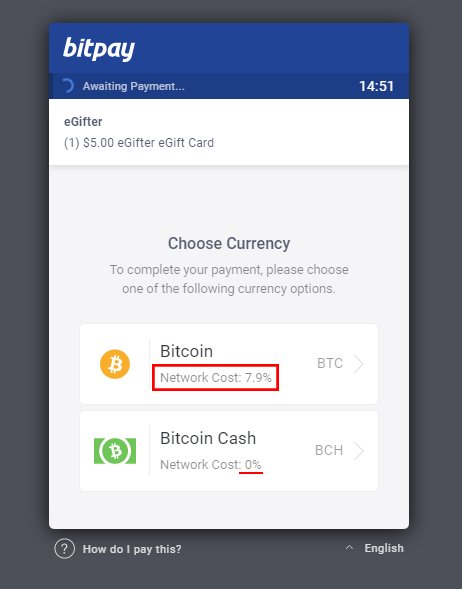Choose English from the language menu
462x589 pixels.
pos(384,548)
